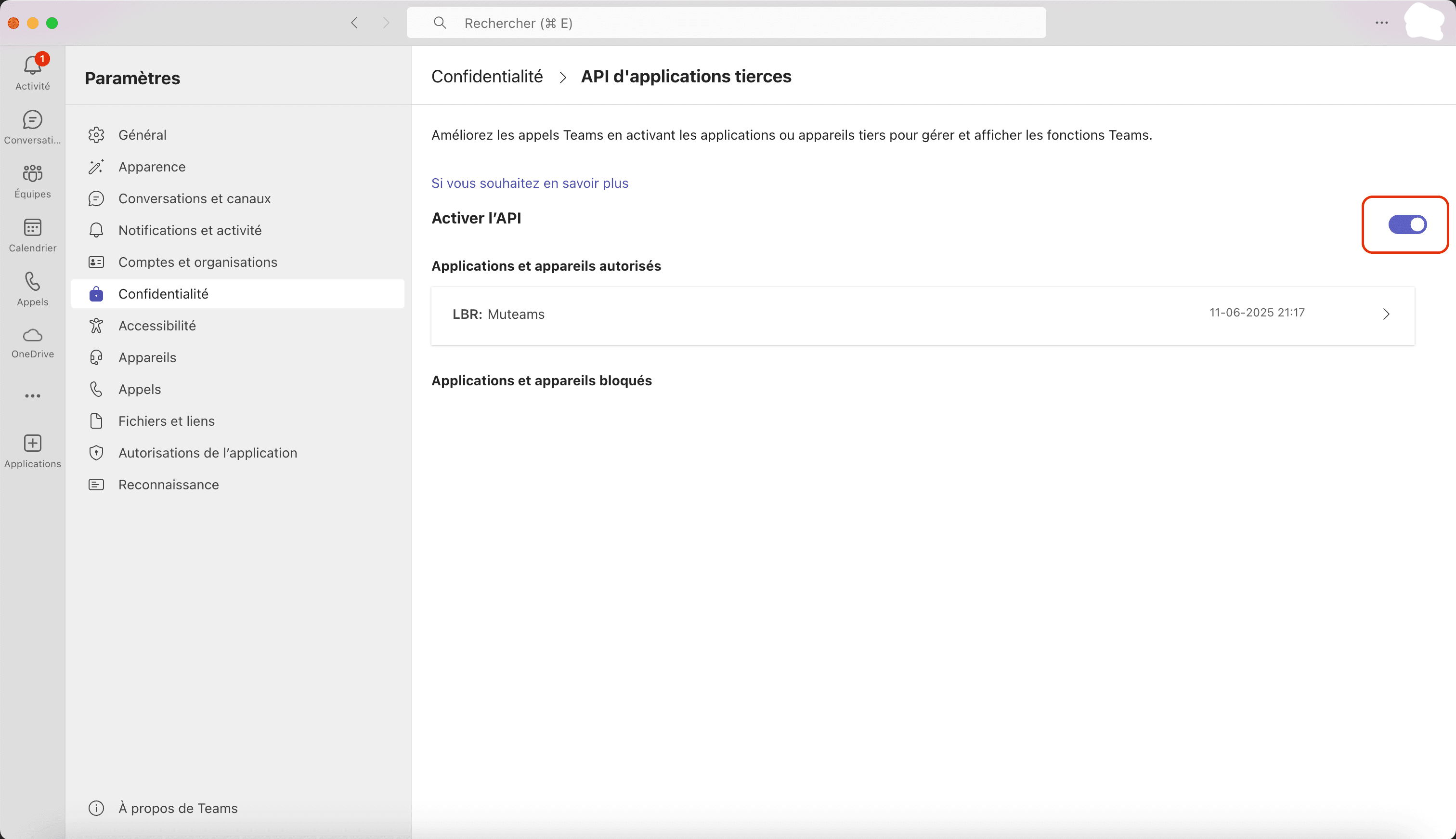Select the LBR: Muteams authorized app row
1456x839 pixels.
923,316
